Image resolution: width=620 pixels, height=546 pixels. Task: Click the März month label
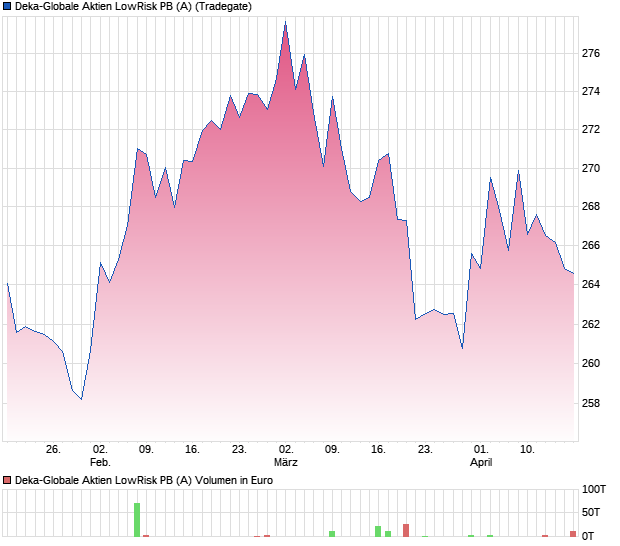pyautogui.click(x=286, y=462)
